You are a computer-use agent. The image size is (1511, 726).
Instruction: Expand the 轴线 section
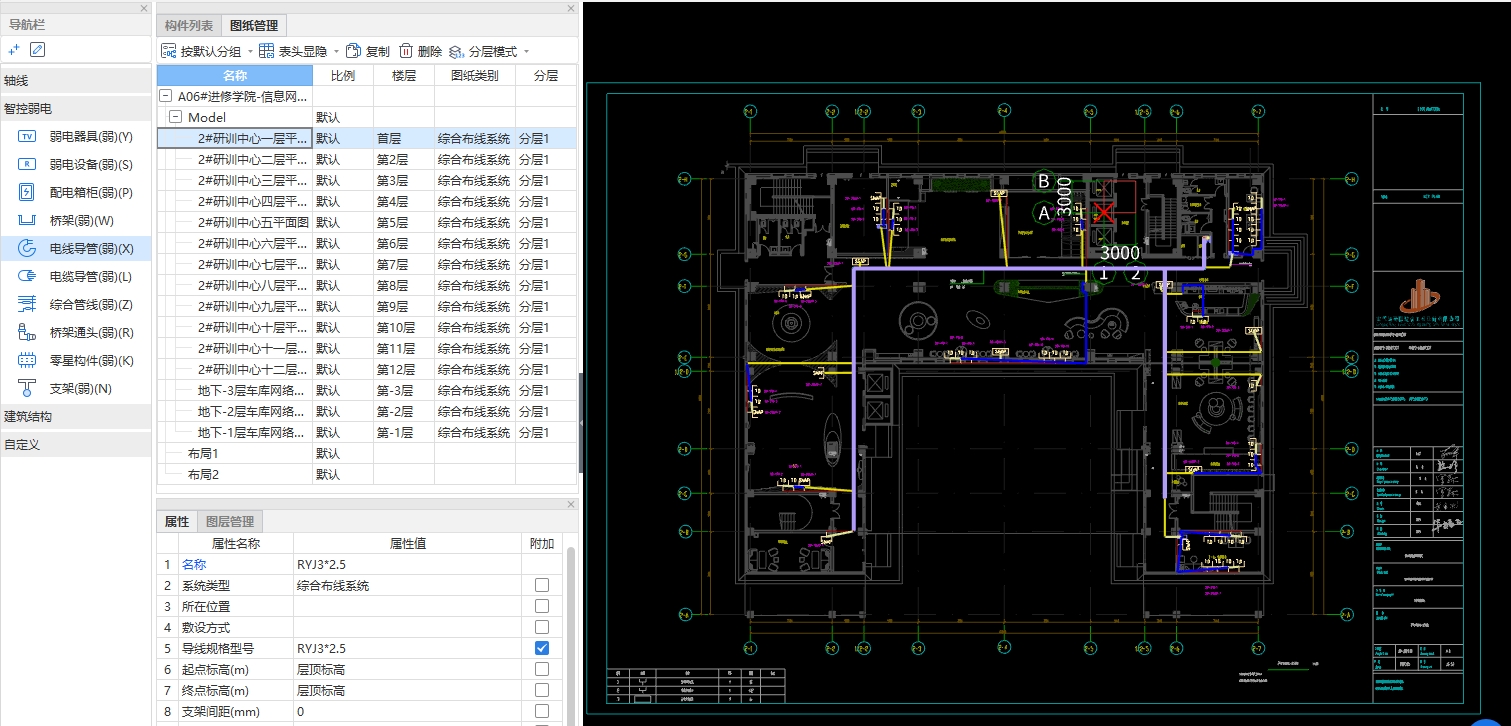pyautogui.click(x=76, y=80)
